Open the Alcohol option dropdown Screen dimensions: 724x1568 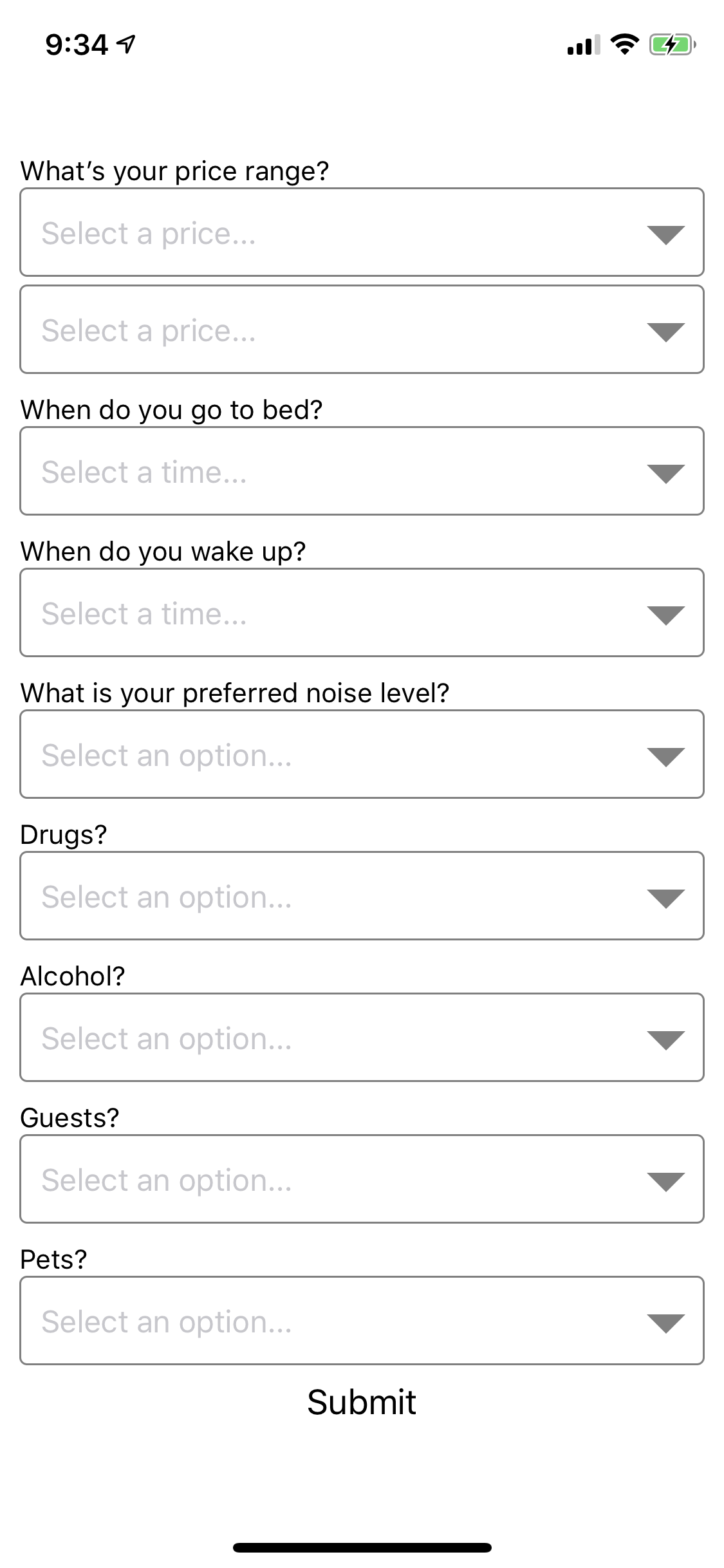click(362, 1038)
